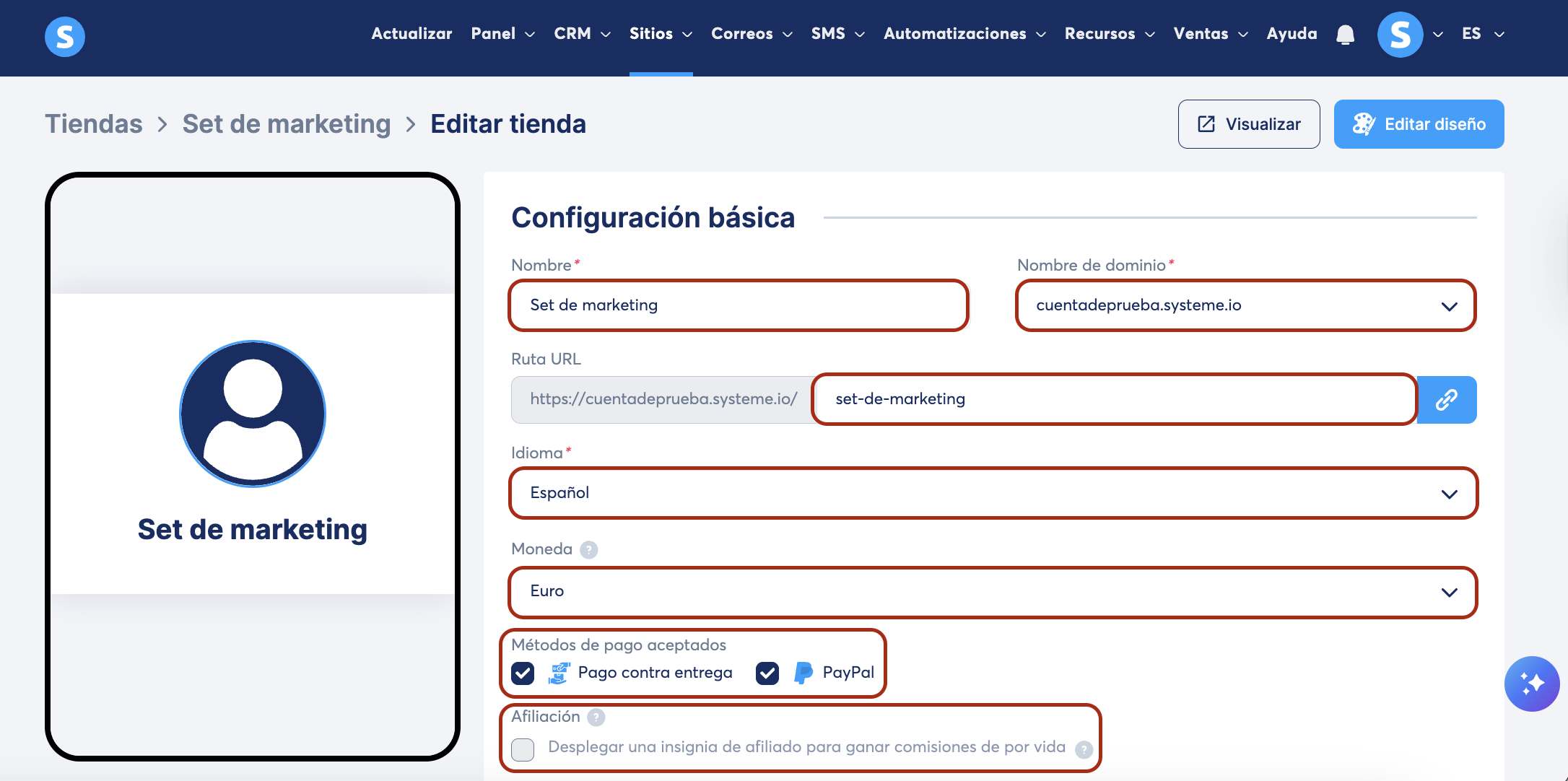Uncheck the Pago contra entrega checkbox

point(523,673)
